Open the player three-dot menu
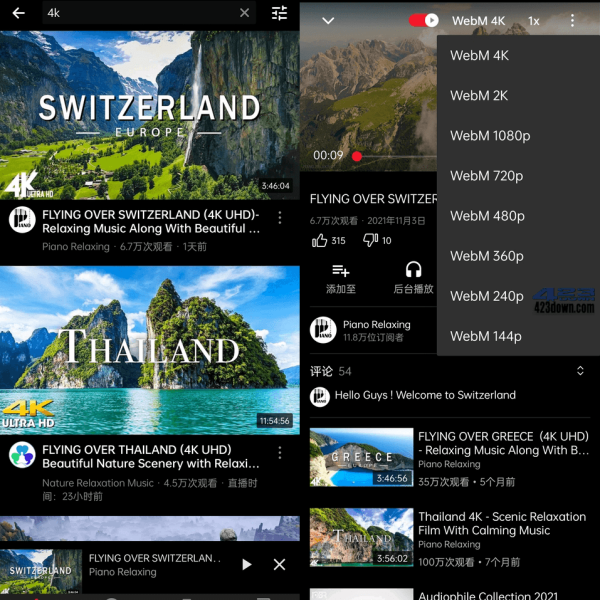Viewport: 600px width, 600px height. click(572, 21)
